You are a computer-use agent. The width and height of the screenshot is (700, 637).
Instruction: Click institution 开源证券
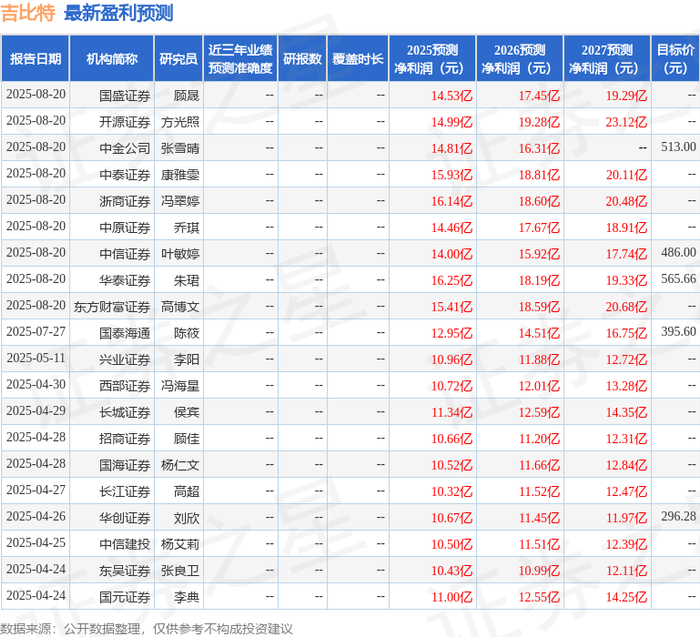click(x=125, y=122)
